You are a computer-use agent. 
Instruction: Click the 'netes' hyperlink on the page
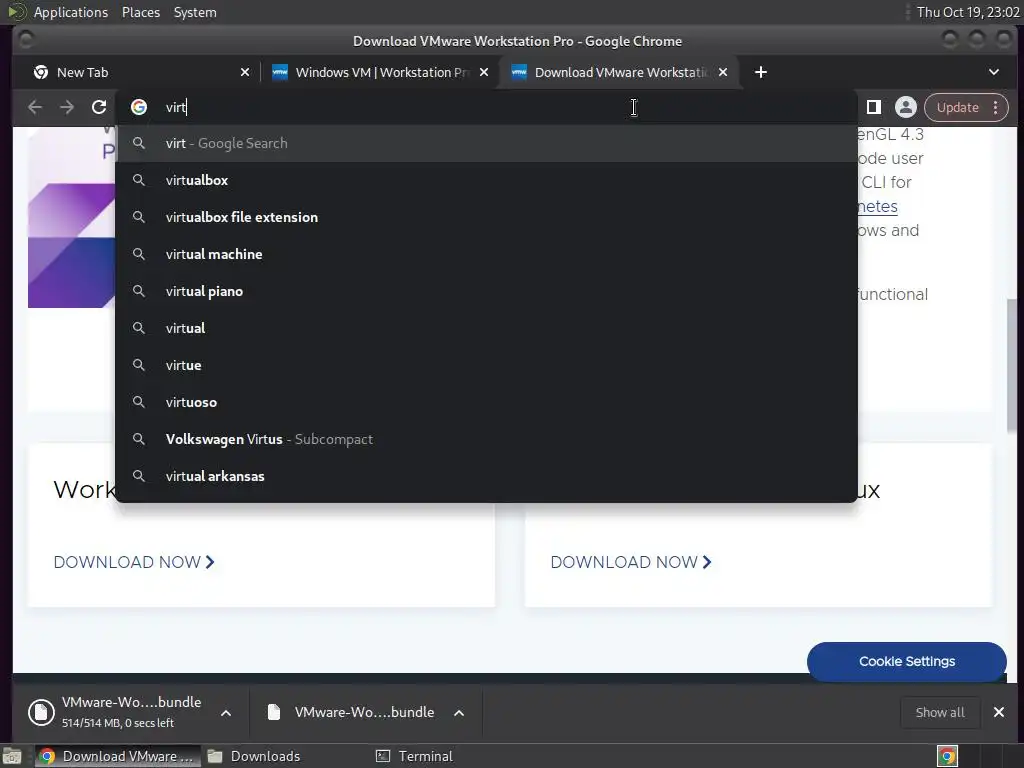tap(878, 206)
